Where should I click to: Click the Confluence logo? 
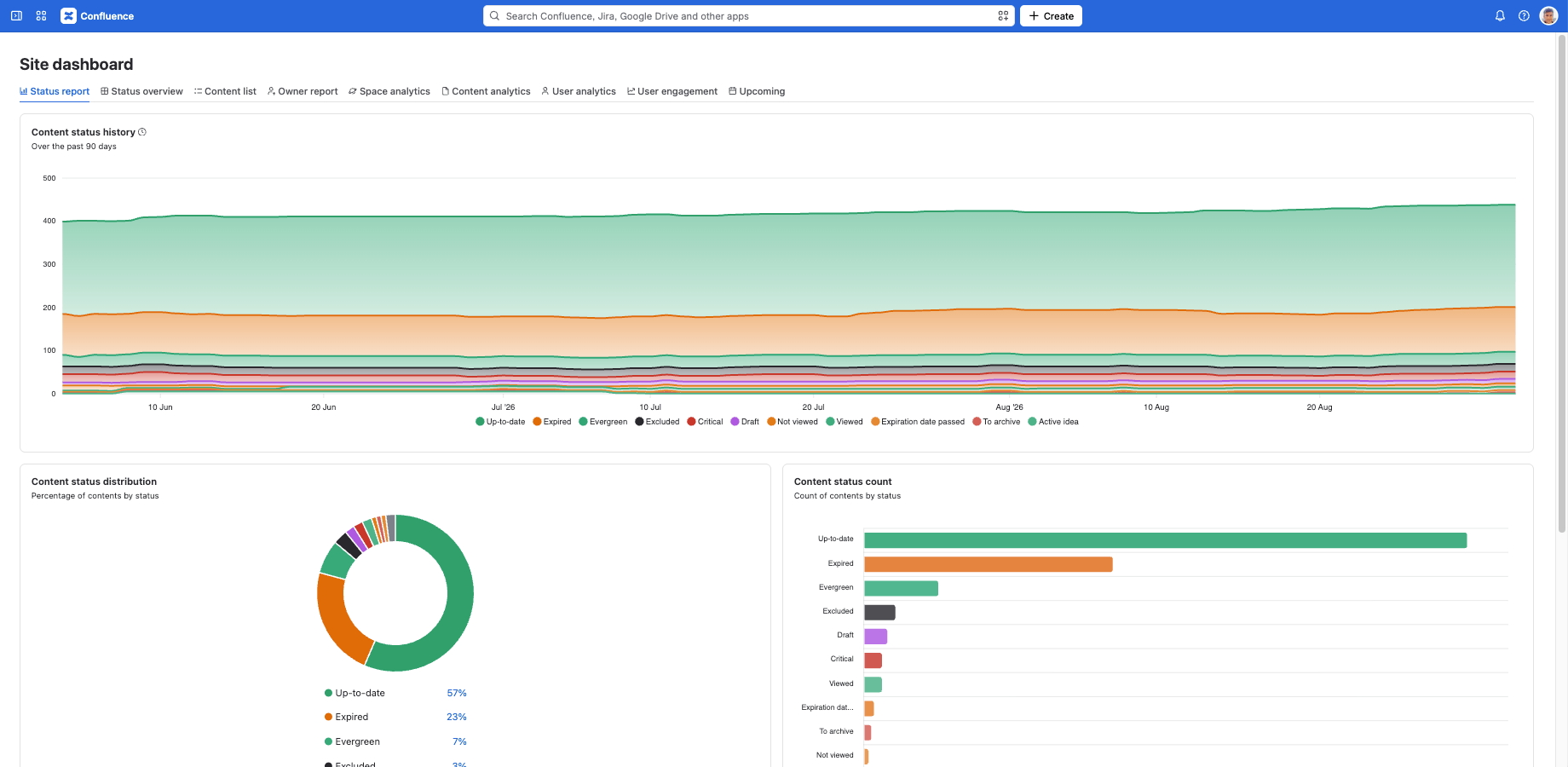tap(97, 16)
